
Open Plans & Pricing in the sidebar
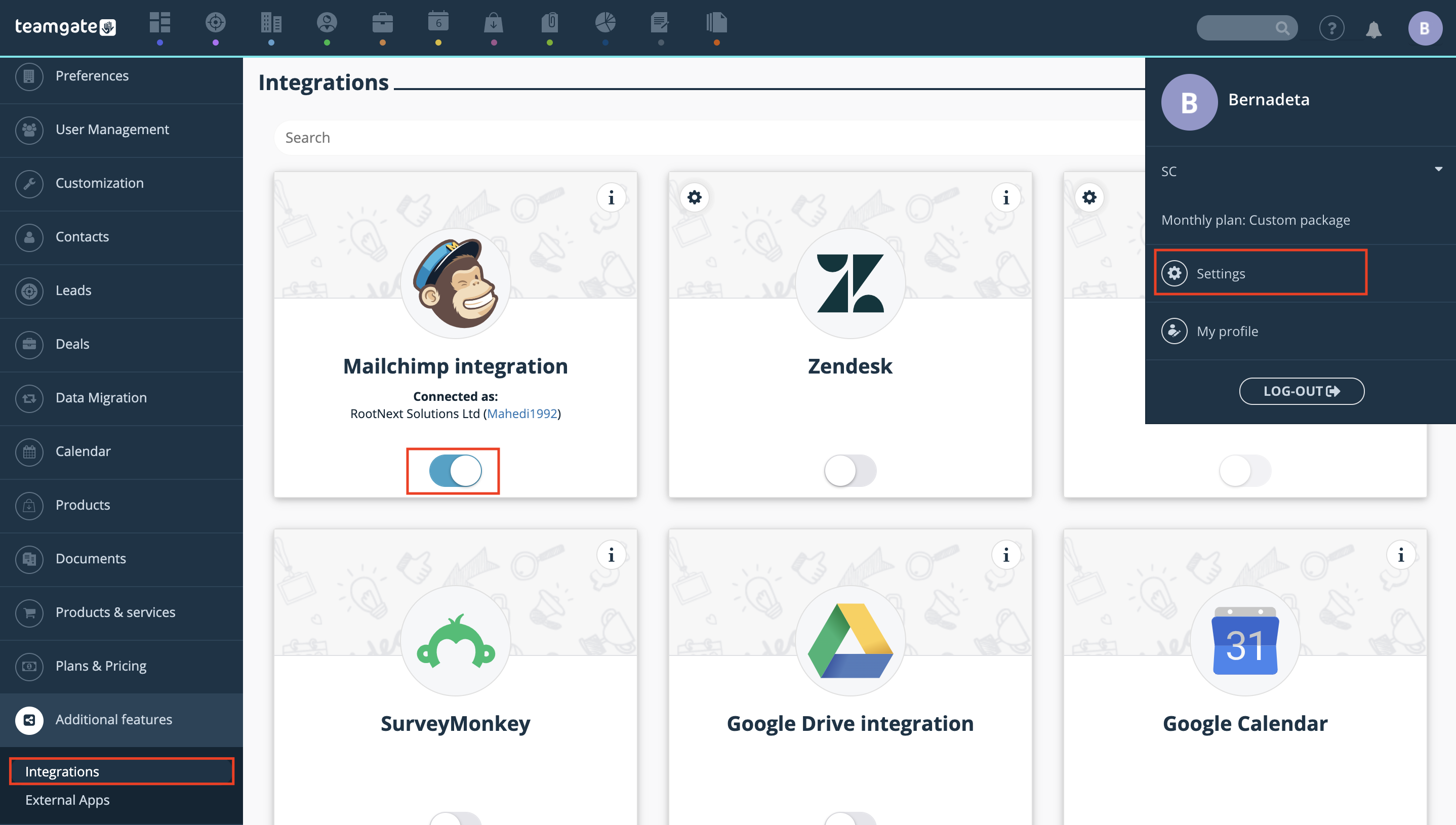pos(122,667)
